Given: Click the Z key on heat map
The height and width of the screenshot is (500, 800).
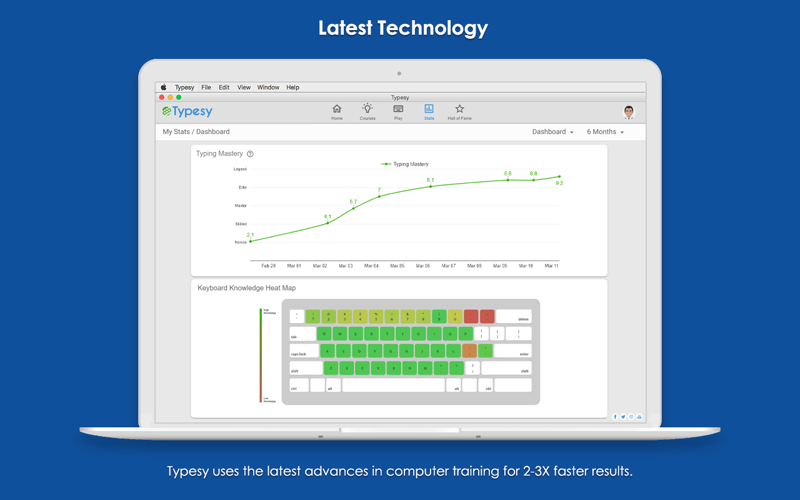Looking at the screenshot, I should pos(331,368).
